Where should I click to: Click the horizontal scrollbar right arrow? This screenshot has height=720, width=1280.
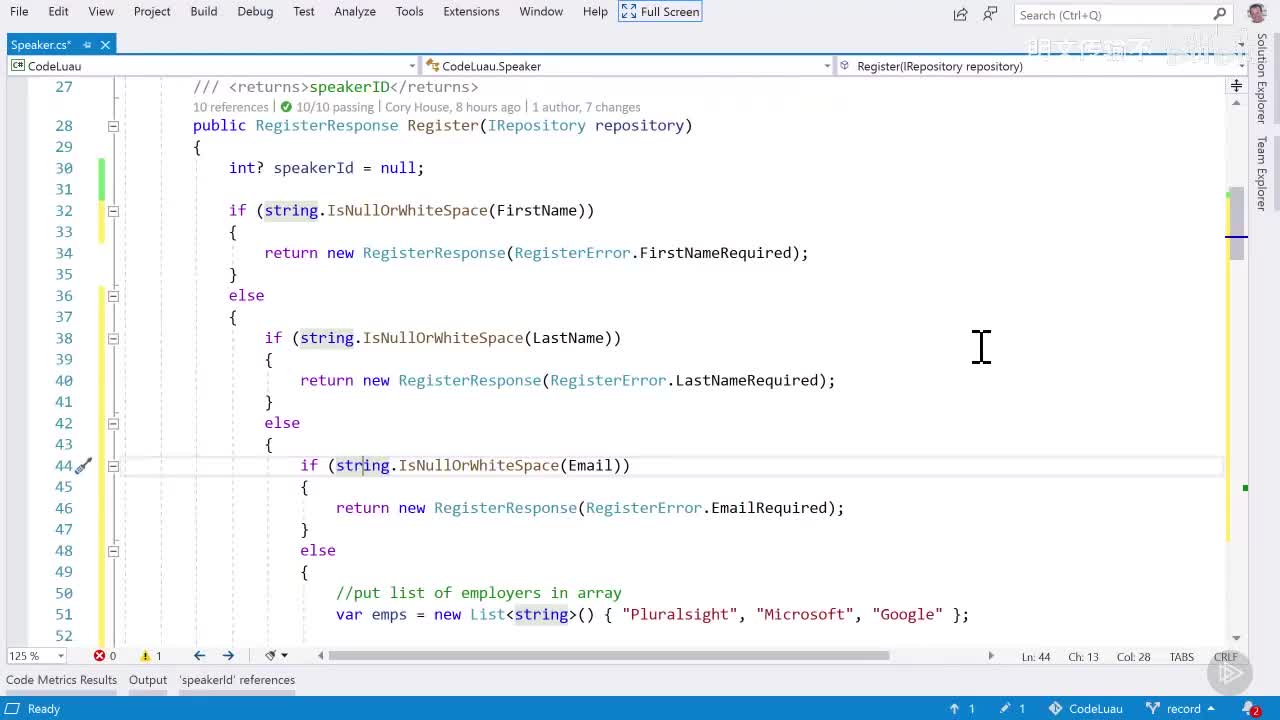991,656
